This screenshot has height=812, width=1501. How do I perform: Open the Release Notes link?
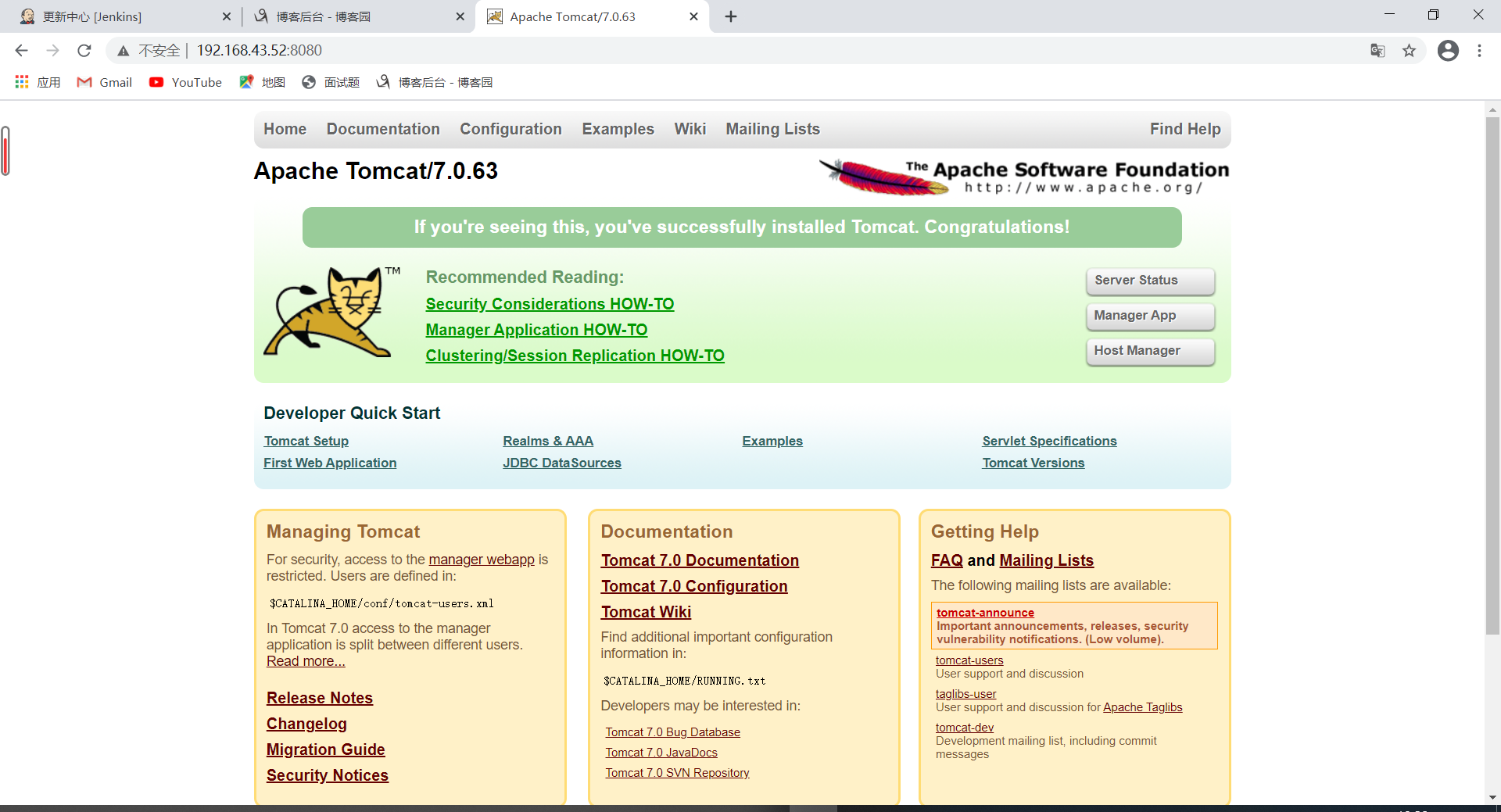[320, 698]
